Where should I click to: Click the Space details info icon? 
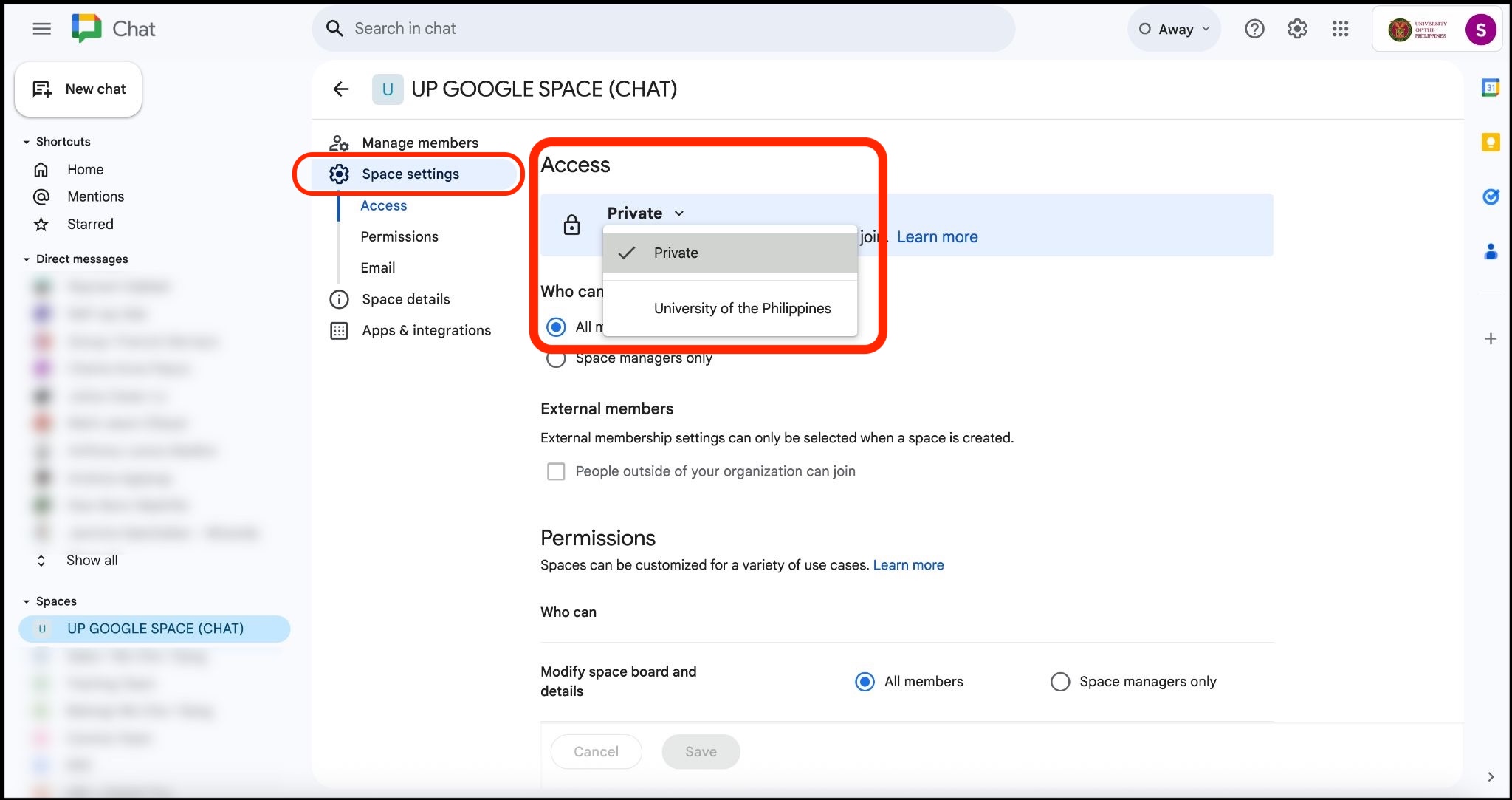(x=339, y=299)
